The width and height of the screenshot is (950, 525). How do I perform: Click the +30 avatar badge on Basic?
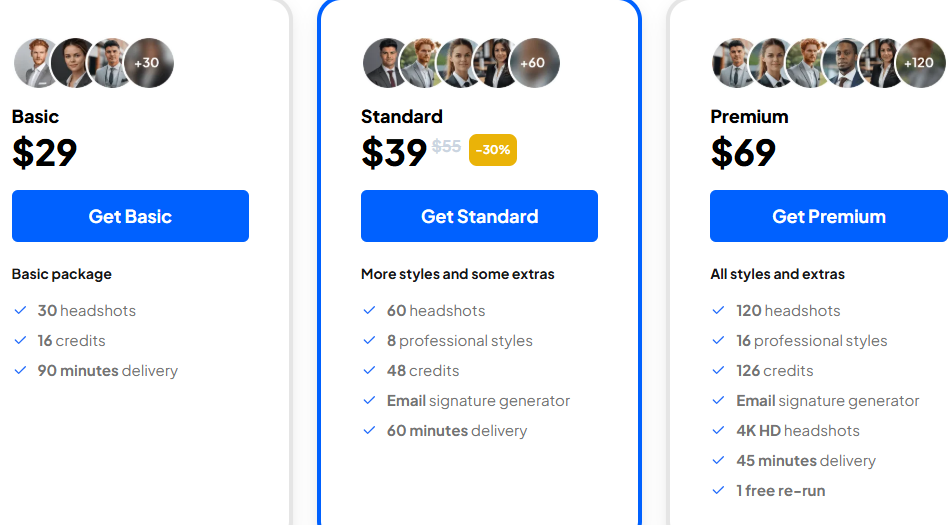(x=149, y=63)
